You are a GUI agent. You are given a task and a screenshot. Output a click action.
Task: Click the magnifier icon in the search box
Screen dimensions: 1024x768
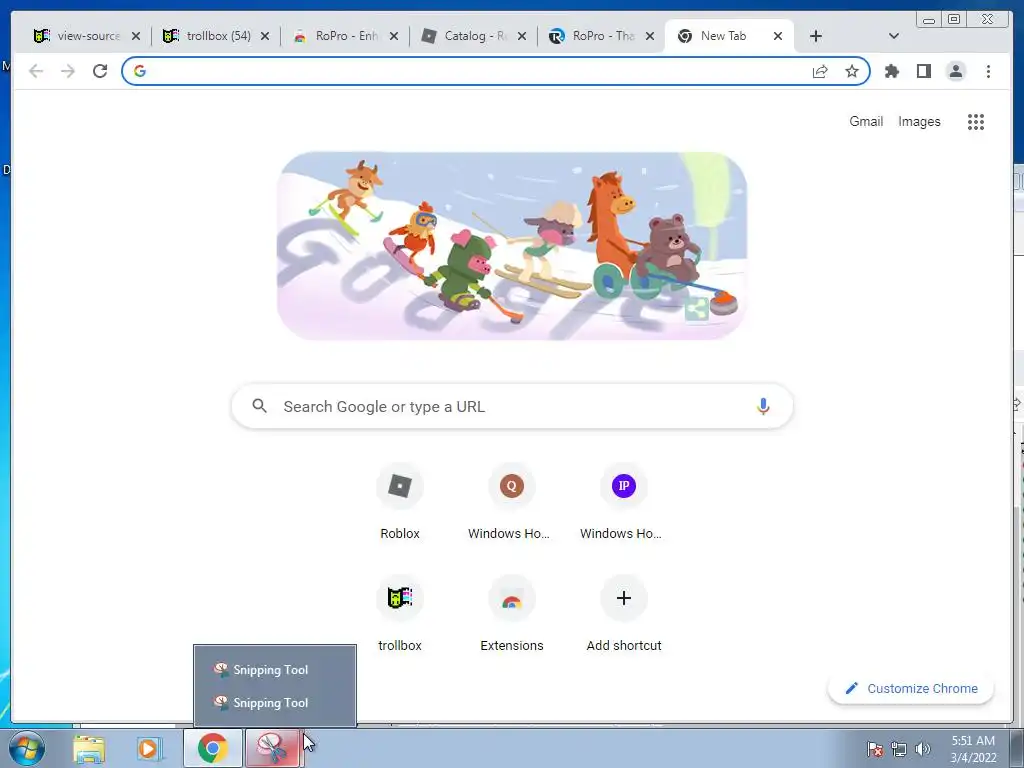tap(259, 406)
